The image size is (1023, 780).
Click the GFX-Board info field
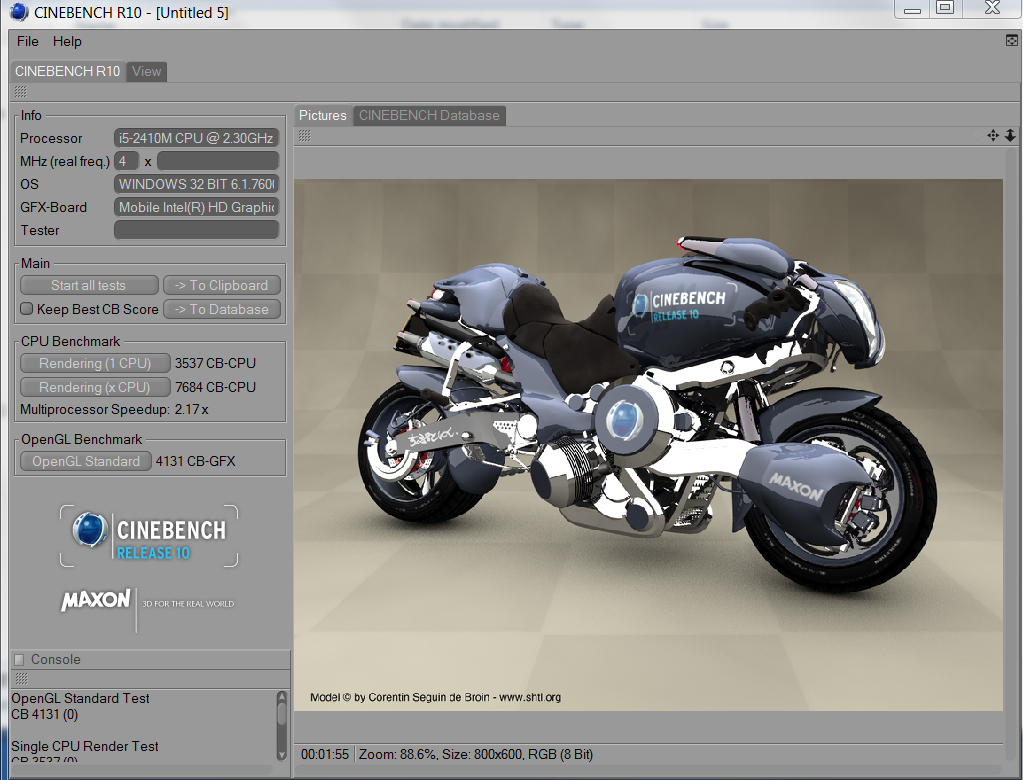click(196, 207)
